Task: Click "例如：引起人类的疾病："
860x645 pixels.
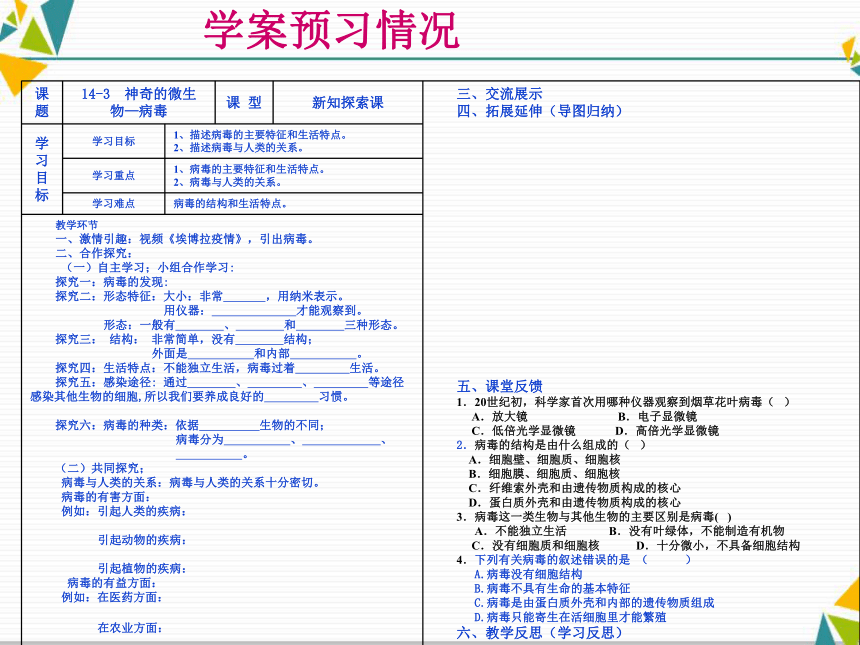Action: [x=124, y=511]
